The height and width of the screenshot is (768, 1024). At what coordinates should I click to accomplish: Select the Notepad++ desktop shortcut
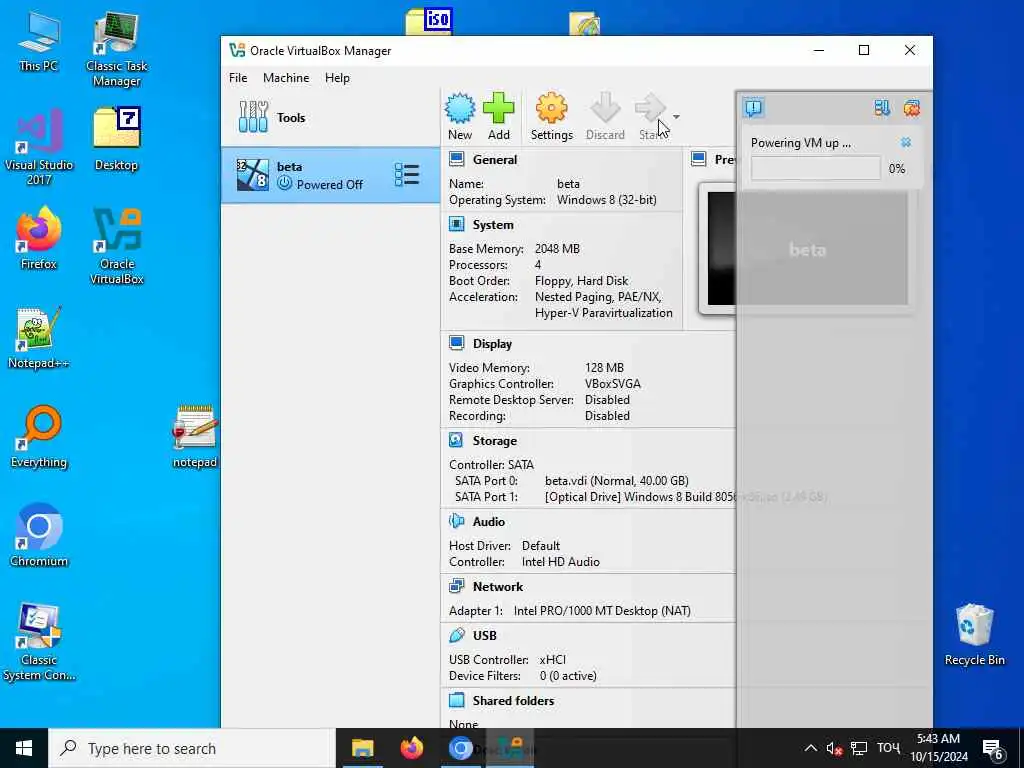coord(39,338)
